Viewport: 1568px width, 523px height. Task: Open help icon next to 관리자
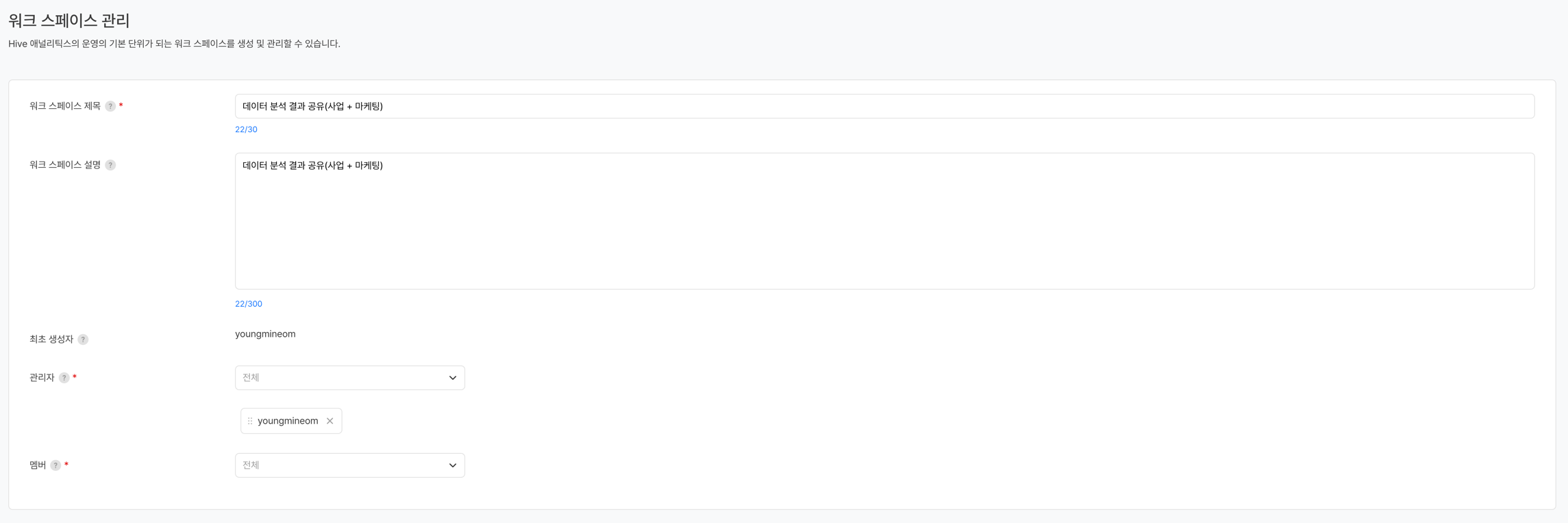(x=64, y=378)
